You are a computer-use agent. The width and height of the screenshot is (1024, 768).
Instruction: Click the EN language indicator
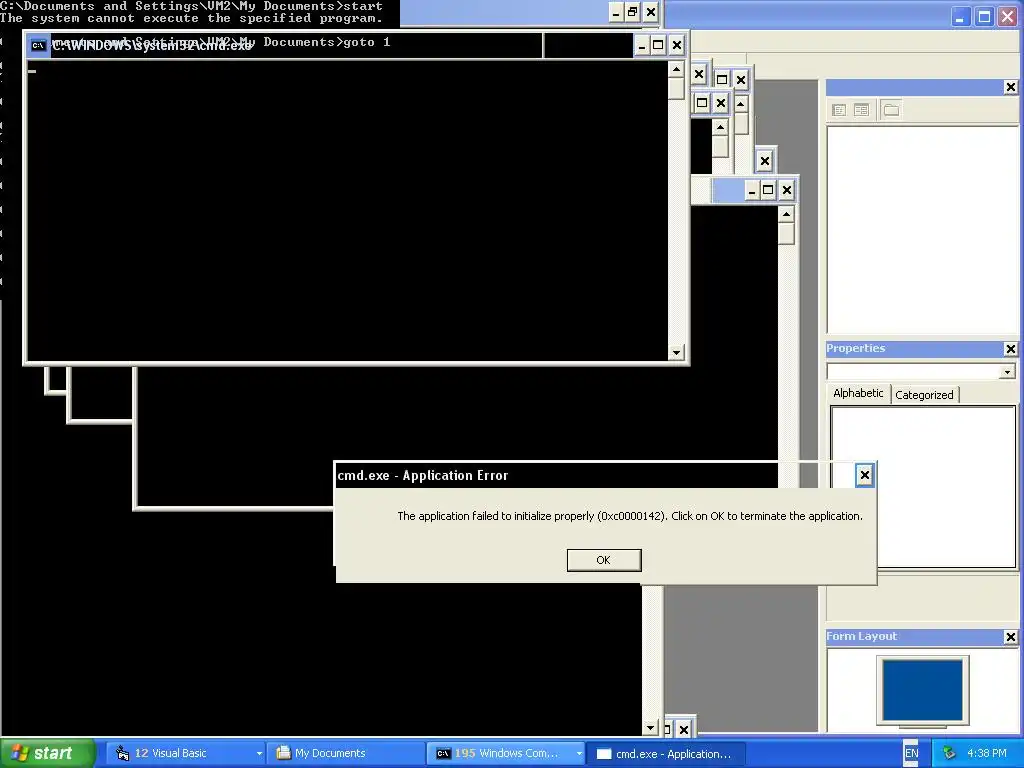tap(911, 753)
